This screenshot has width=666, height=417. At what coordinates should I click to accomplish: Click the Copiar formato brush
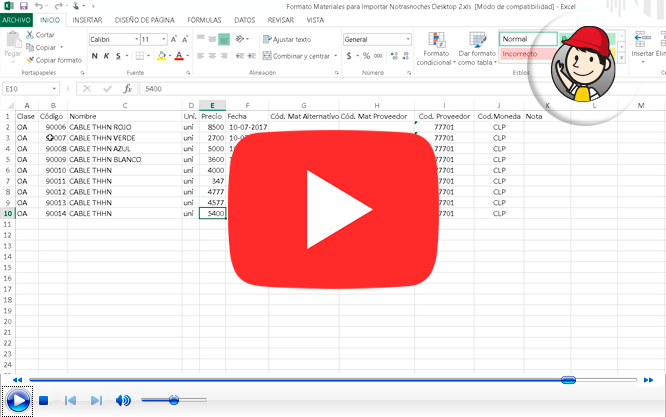click(54, 60)
